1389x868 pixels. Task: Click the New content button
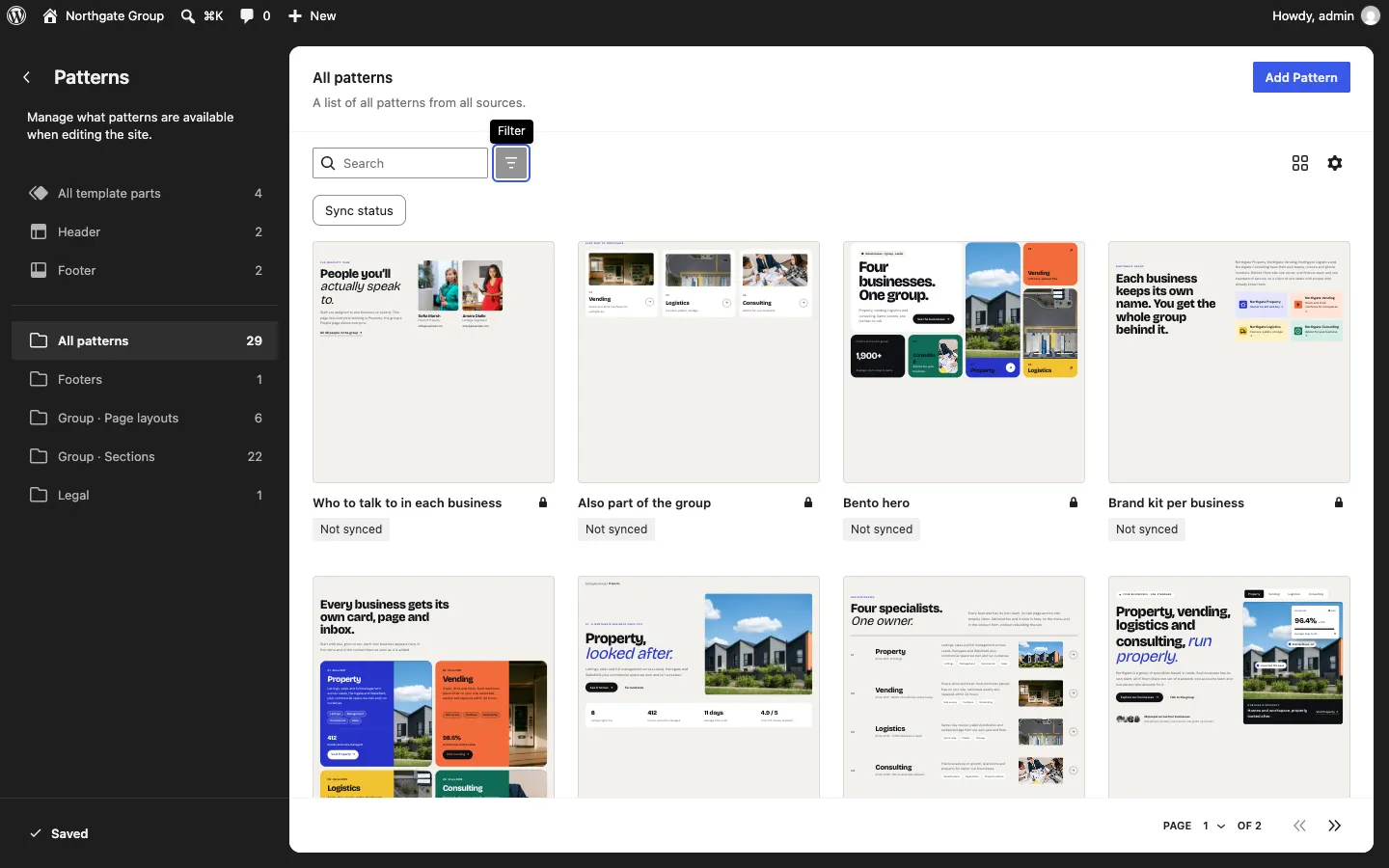312,15
